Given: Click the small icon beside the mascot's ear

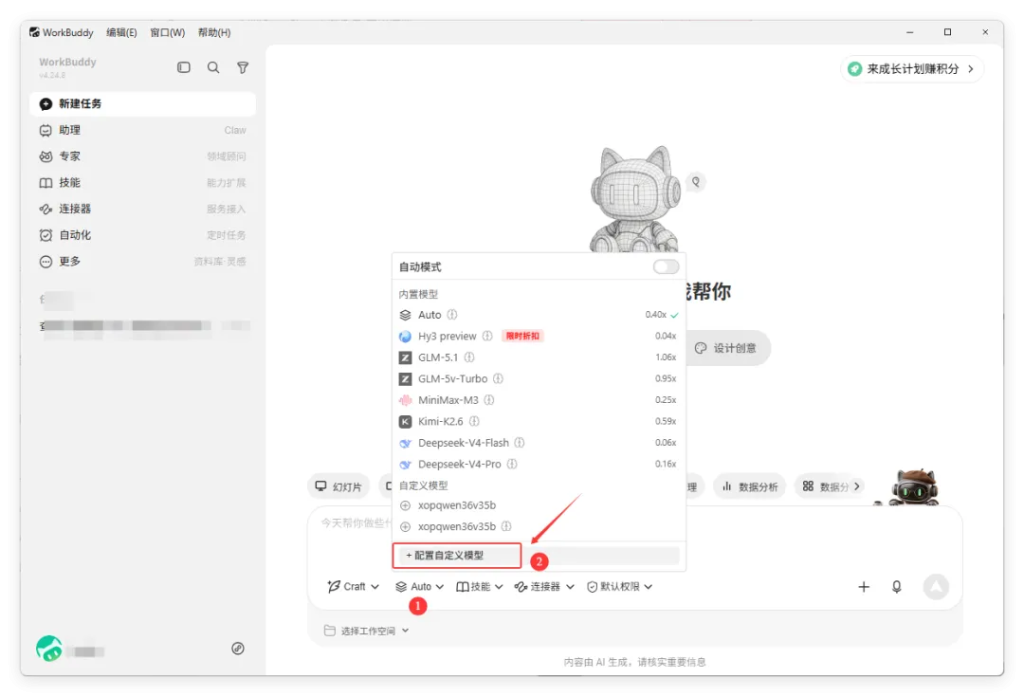Looking at the screenshot, I should pyautogui.click(x=696, y=182).
